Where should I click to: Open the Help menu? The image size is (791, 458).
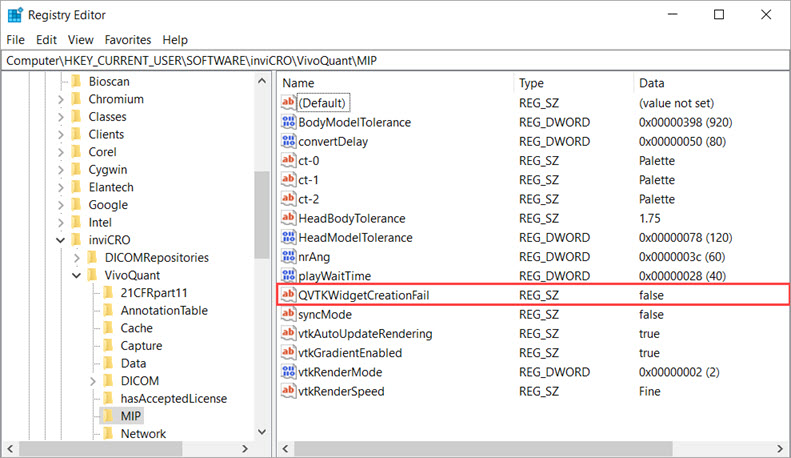[175, 40]
